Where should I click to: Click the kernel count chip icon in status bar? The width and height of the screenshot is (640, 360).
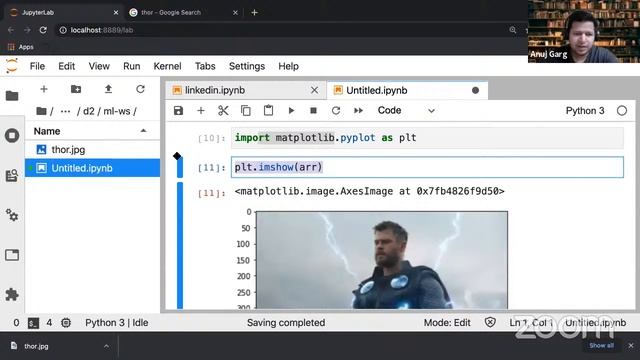click(66, 323)
